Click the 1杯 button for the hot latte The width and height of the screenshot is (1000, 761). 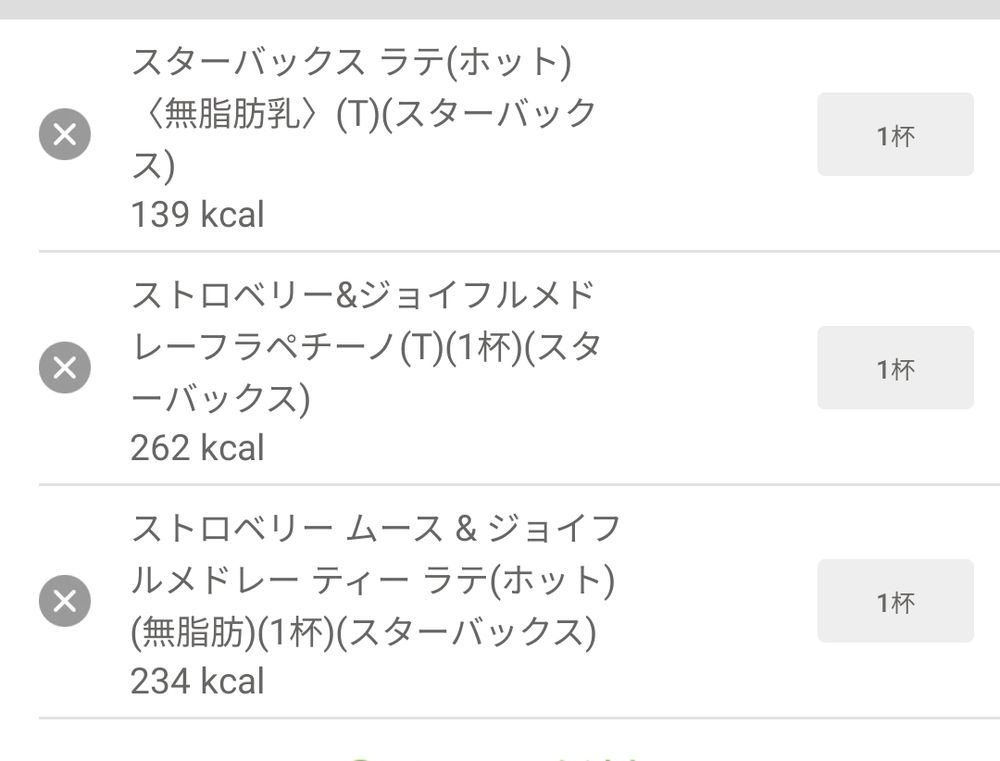coord(894,134)
